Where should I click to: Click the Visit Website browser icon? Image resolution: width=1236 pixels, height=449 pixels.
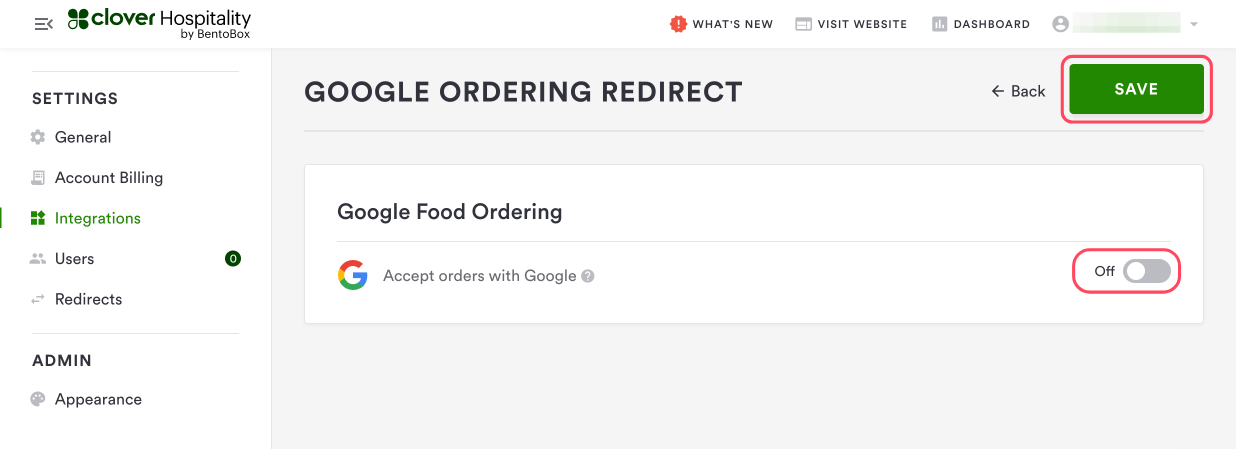[803, 24]
